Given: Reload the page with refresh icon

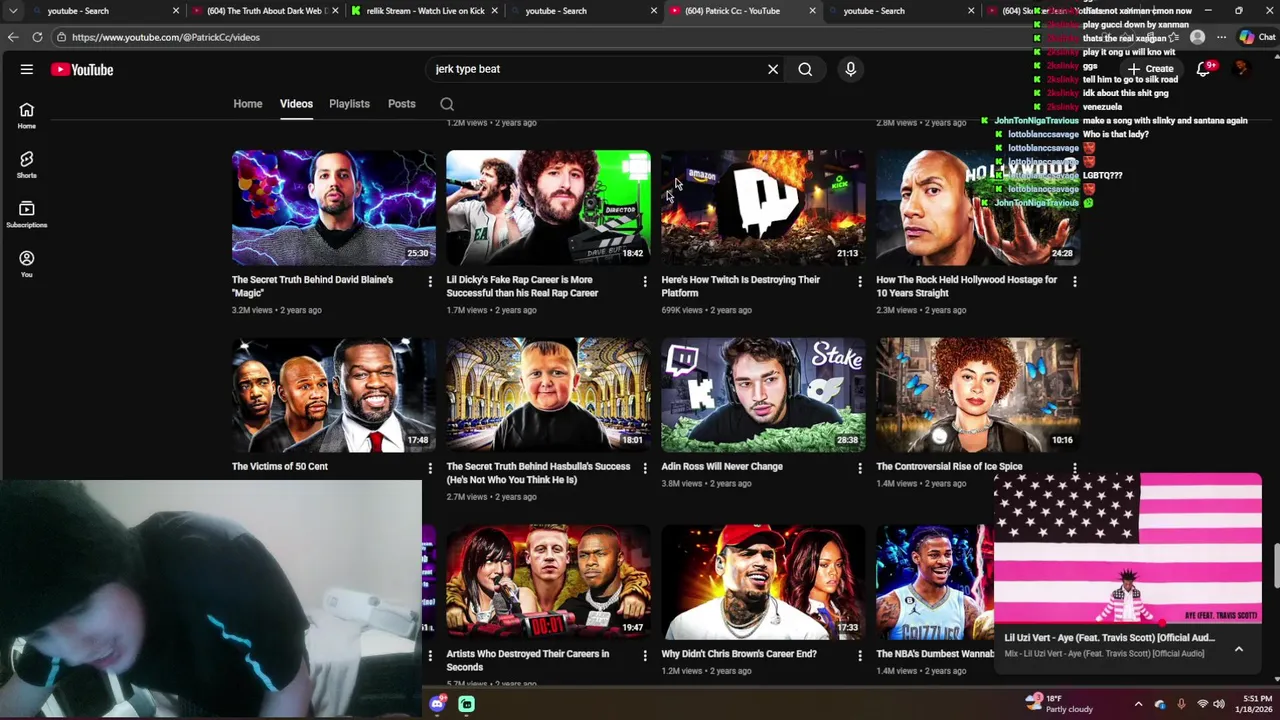Looking at the screenshot, I should click(x=37, y=37).
